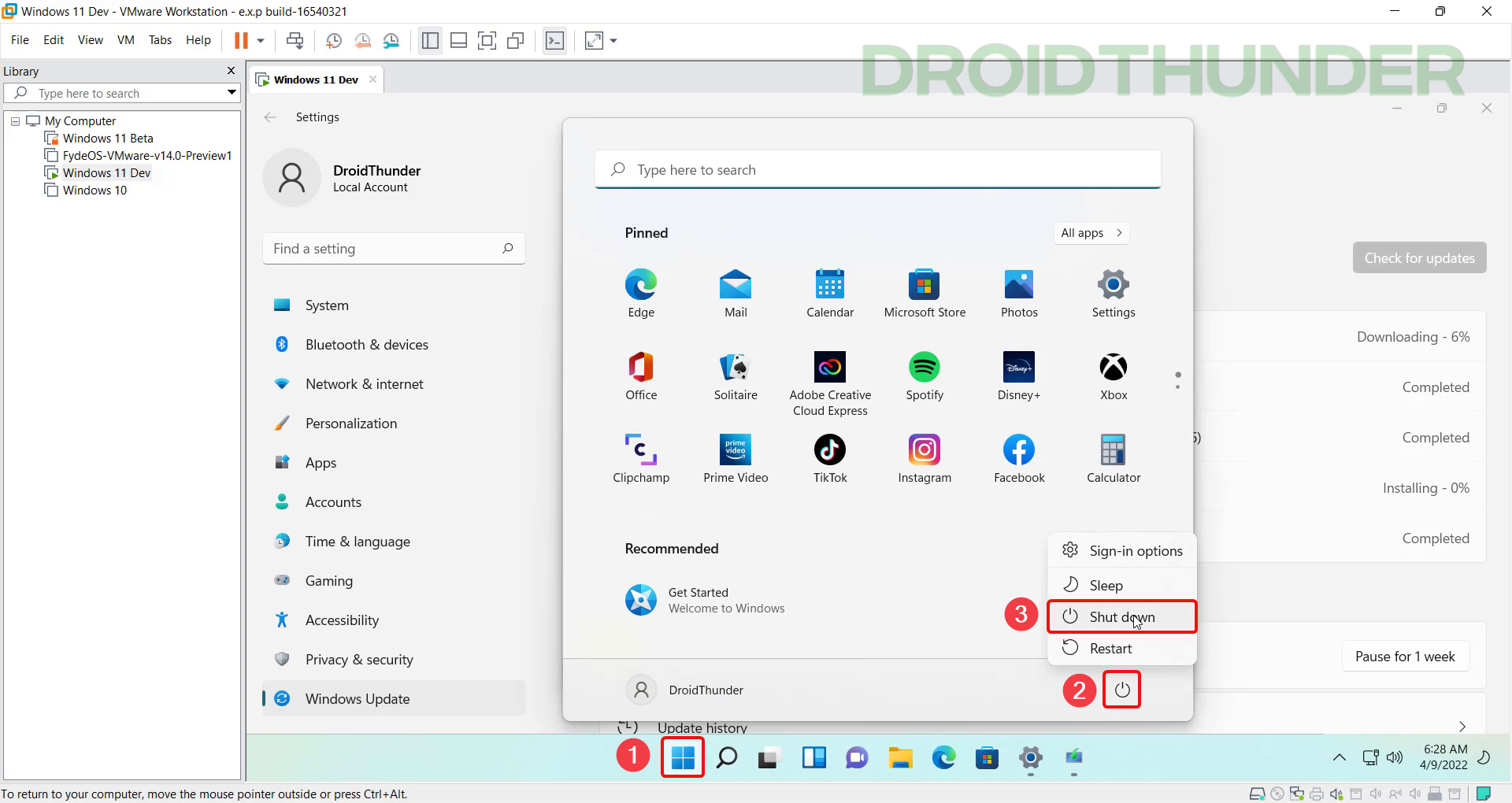This screenshot has width=1512, height=803.
Task: Click the Windows Start button on taskbar
Action: tap(683, 757)
